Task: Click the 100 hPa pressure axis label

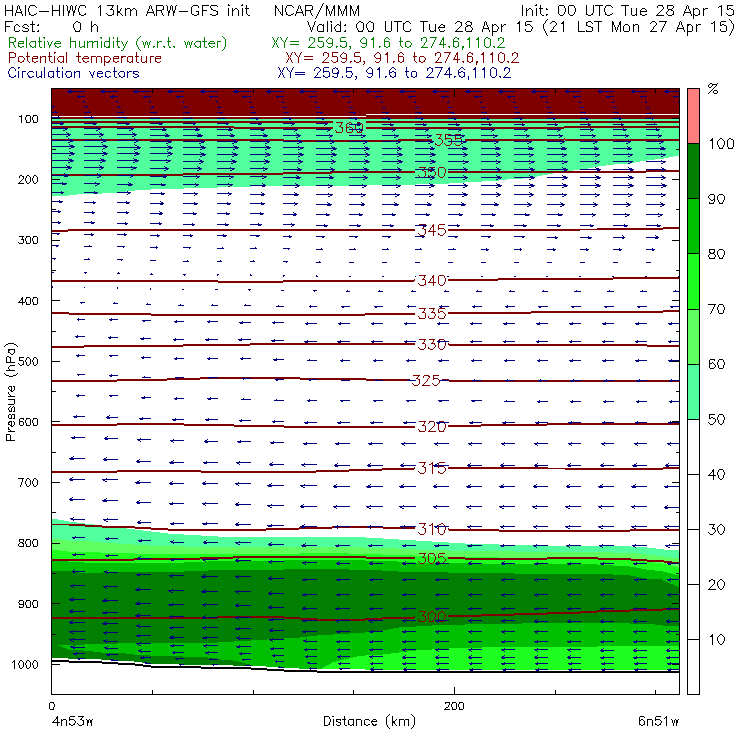Action: coord(28,119)
